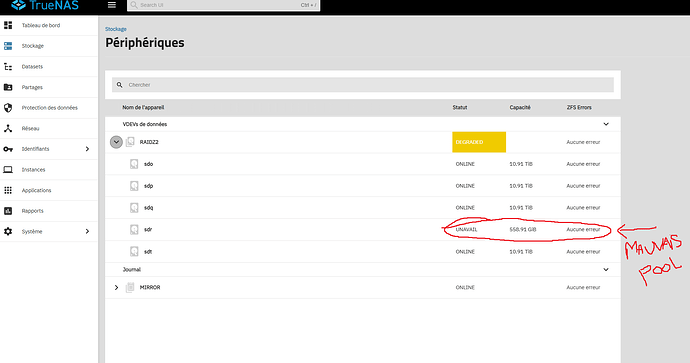This screenshot has height=363, width=690.
Task: Select the unavailable sdr disk row
Action: coord(363,230)
